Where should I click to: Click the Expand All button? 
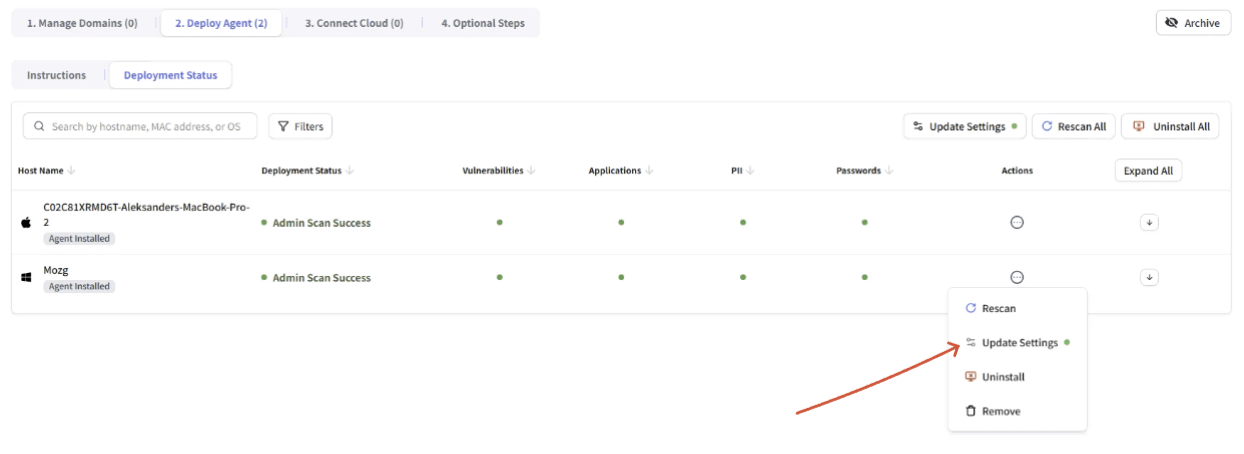click(x=1148, y=171)
